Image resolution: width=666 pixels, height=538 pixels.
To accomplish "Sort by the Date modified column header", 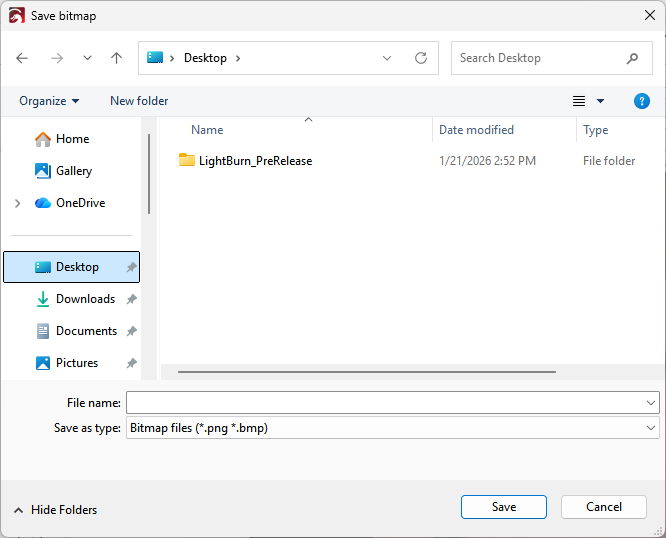I will 476,130.
